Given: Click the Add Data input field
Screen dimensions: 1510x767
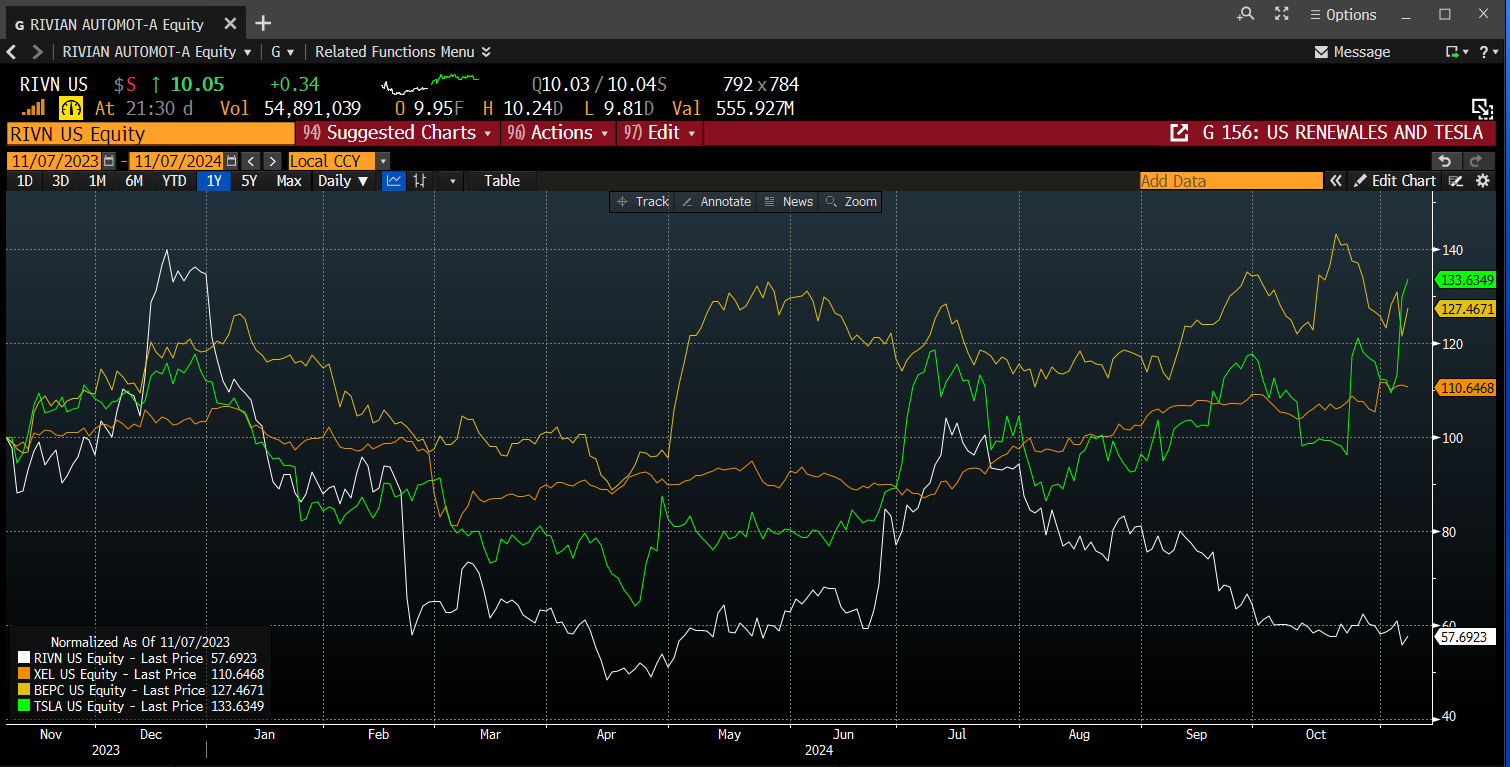Looking at the screenshot, I should point(1230,181).
